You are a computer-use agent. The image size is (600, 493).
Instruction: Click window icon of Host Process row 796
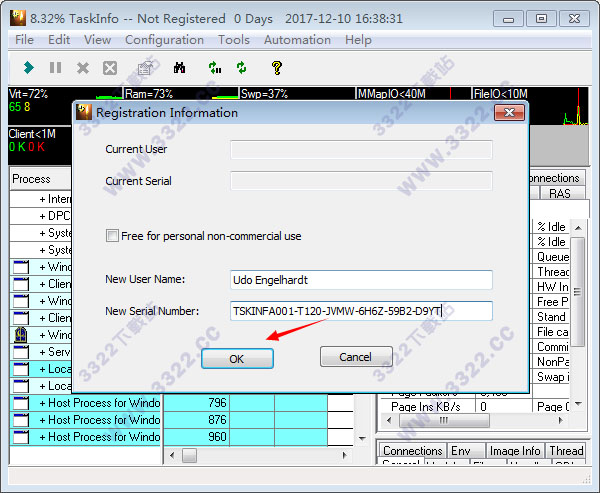(21, 403)
